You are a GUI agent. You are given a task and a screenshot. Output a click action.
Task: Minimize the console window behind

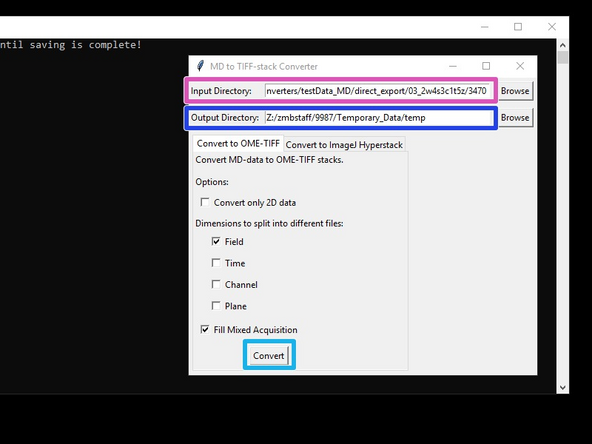[485, 27]
